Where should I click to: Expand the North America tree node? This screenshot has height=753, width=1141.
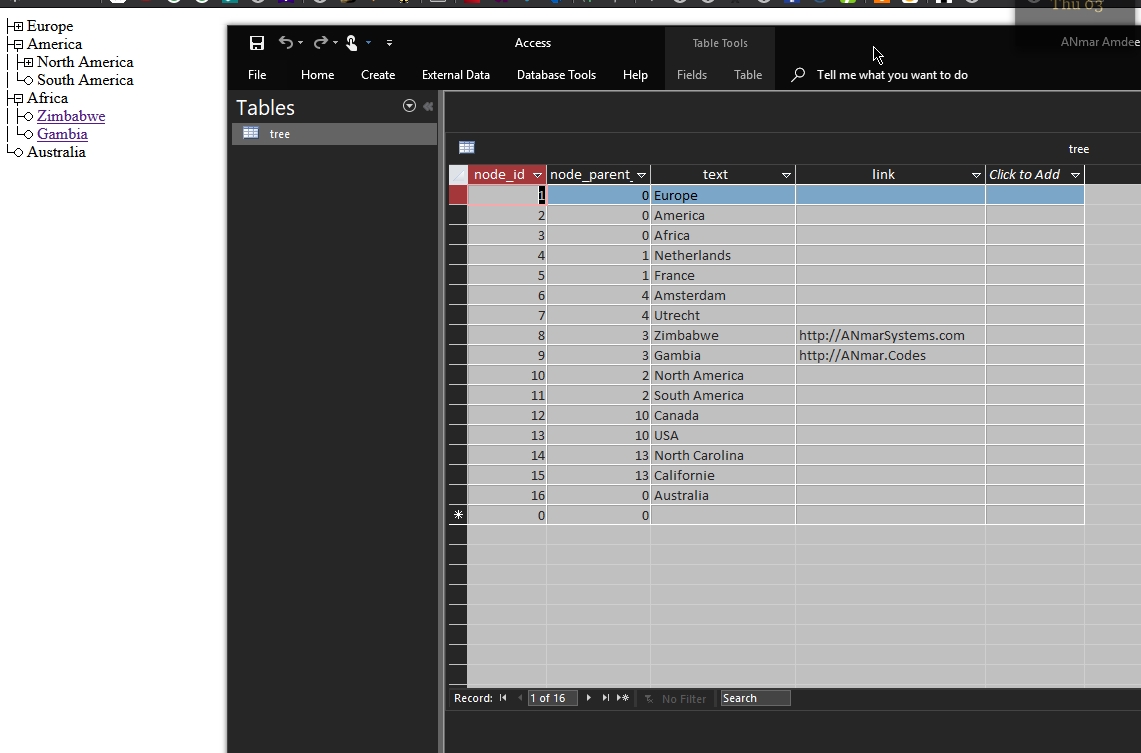coord(28,63)
